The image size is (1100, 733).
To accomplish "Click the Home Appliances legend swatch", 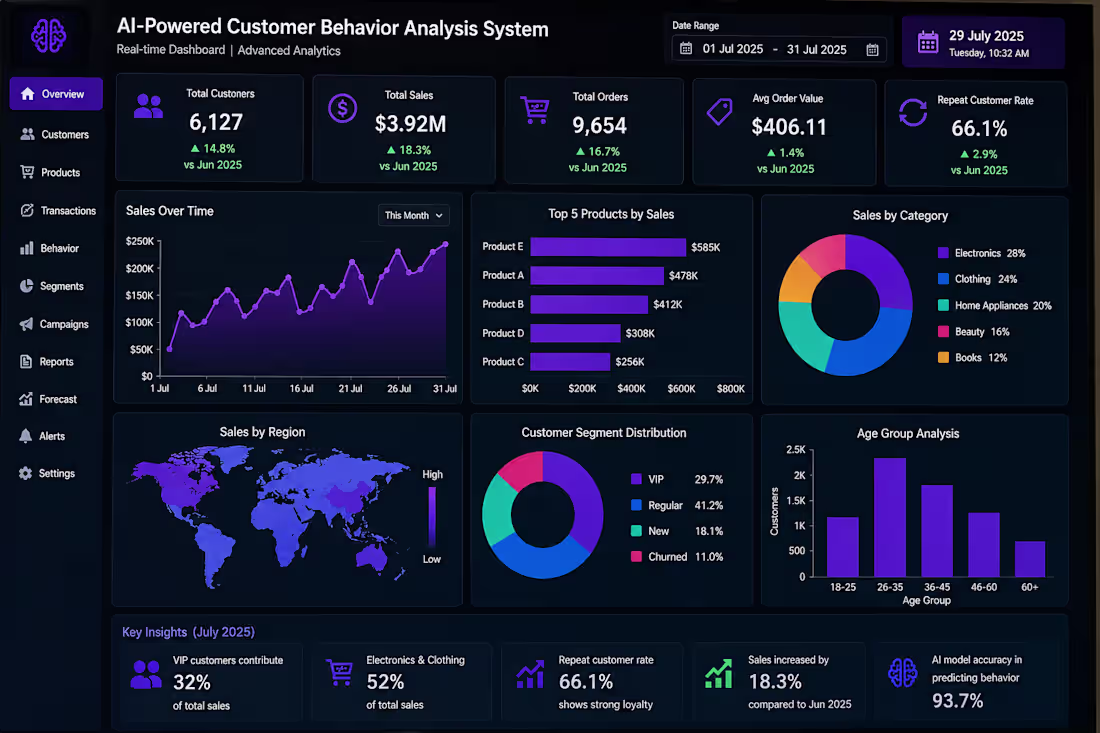I will coord(943,305).
